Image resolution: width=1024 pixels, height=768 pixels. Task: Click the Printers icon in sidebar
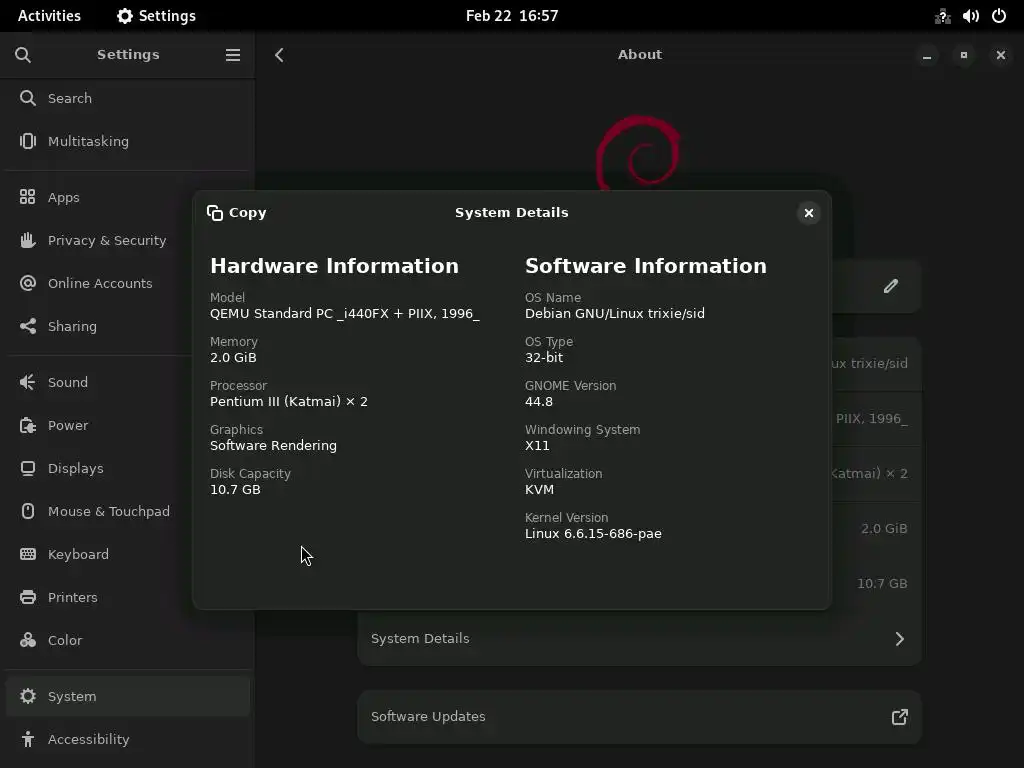(27, 598)
